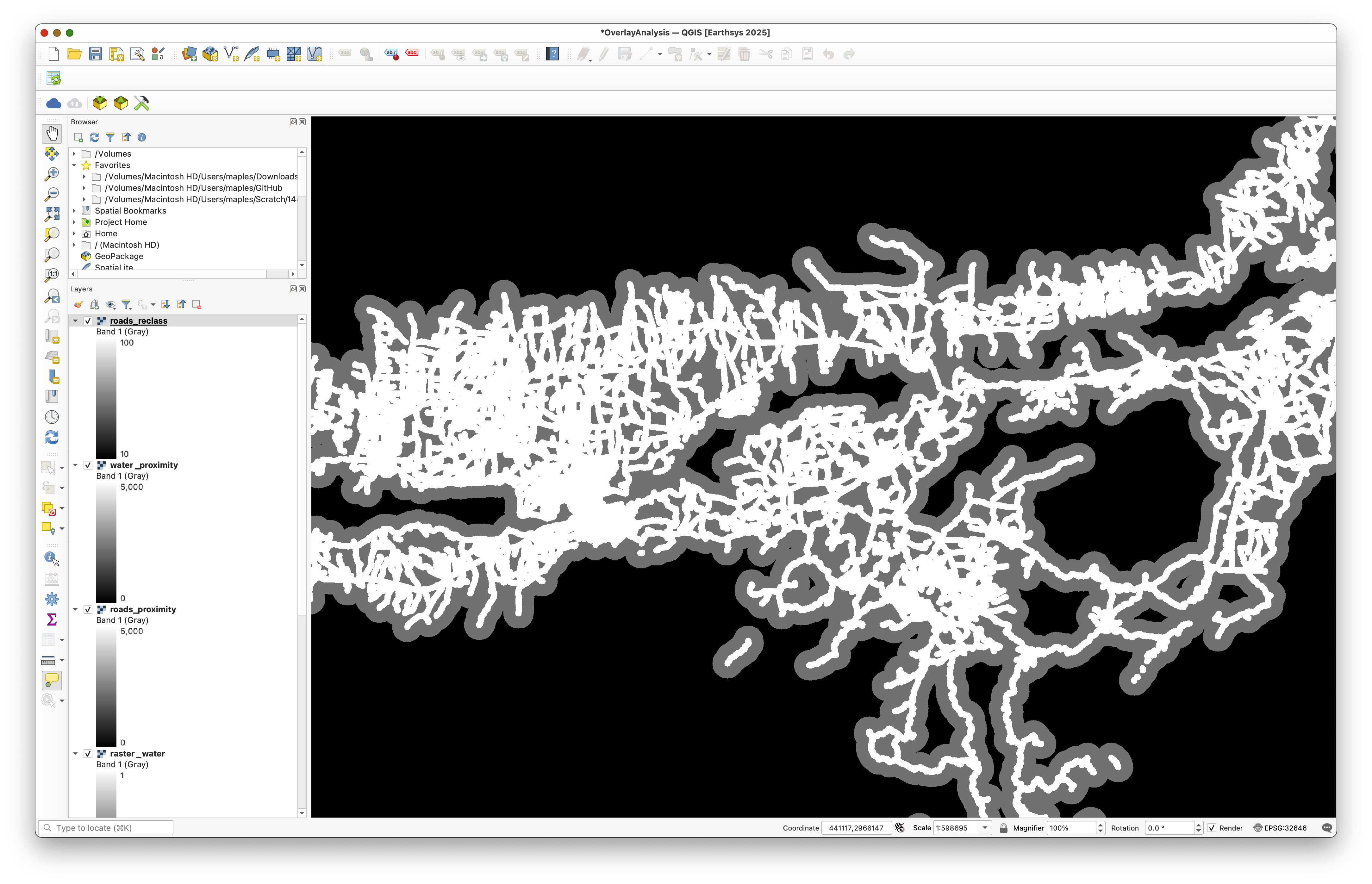Collapse the roads_reclass layer legend

point(75,321)
